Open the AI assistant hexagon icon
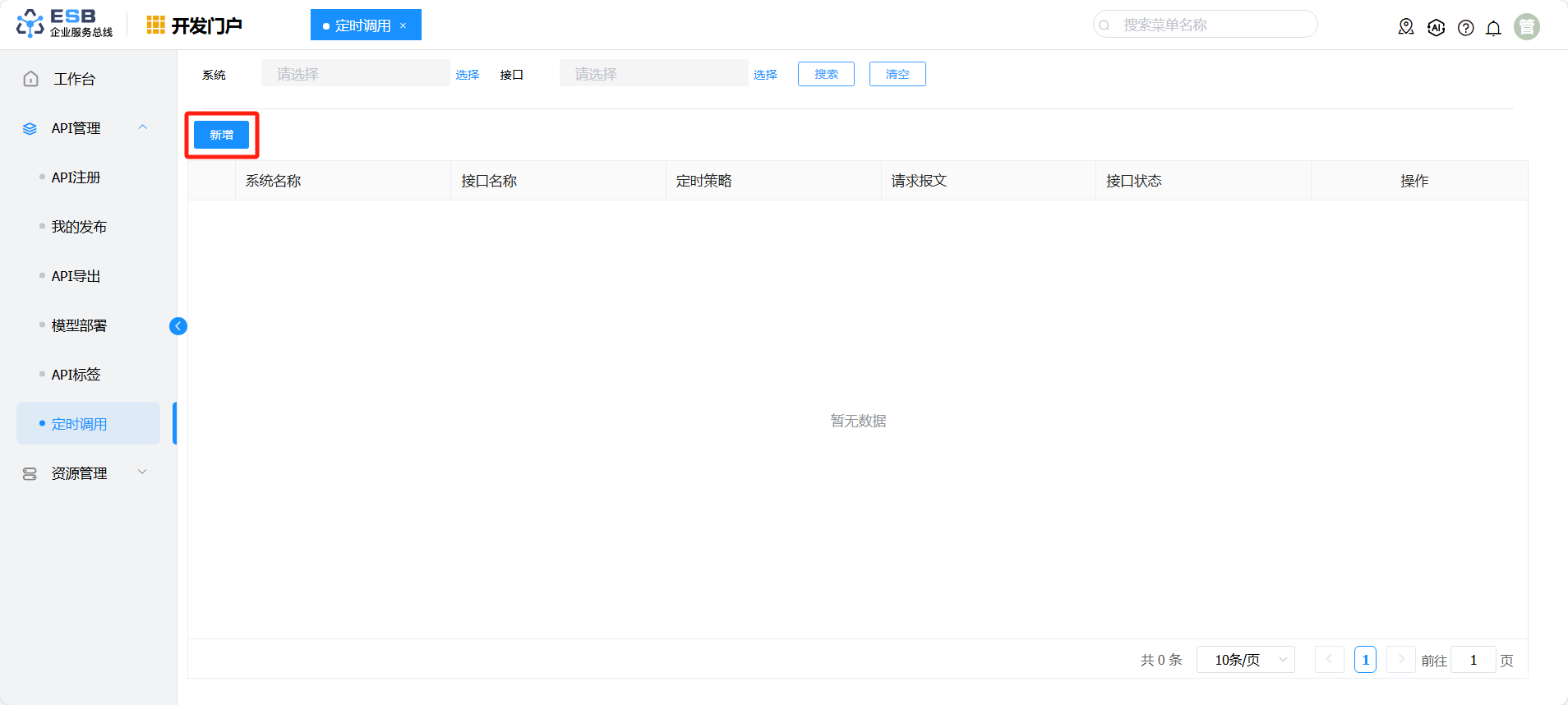1568x705 pixels. click(1436, 27)
